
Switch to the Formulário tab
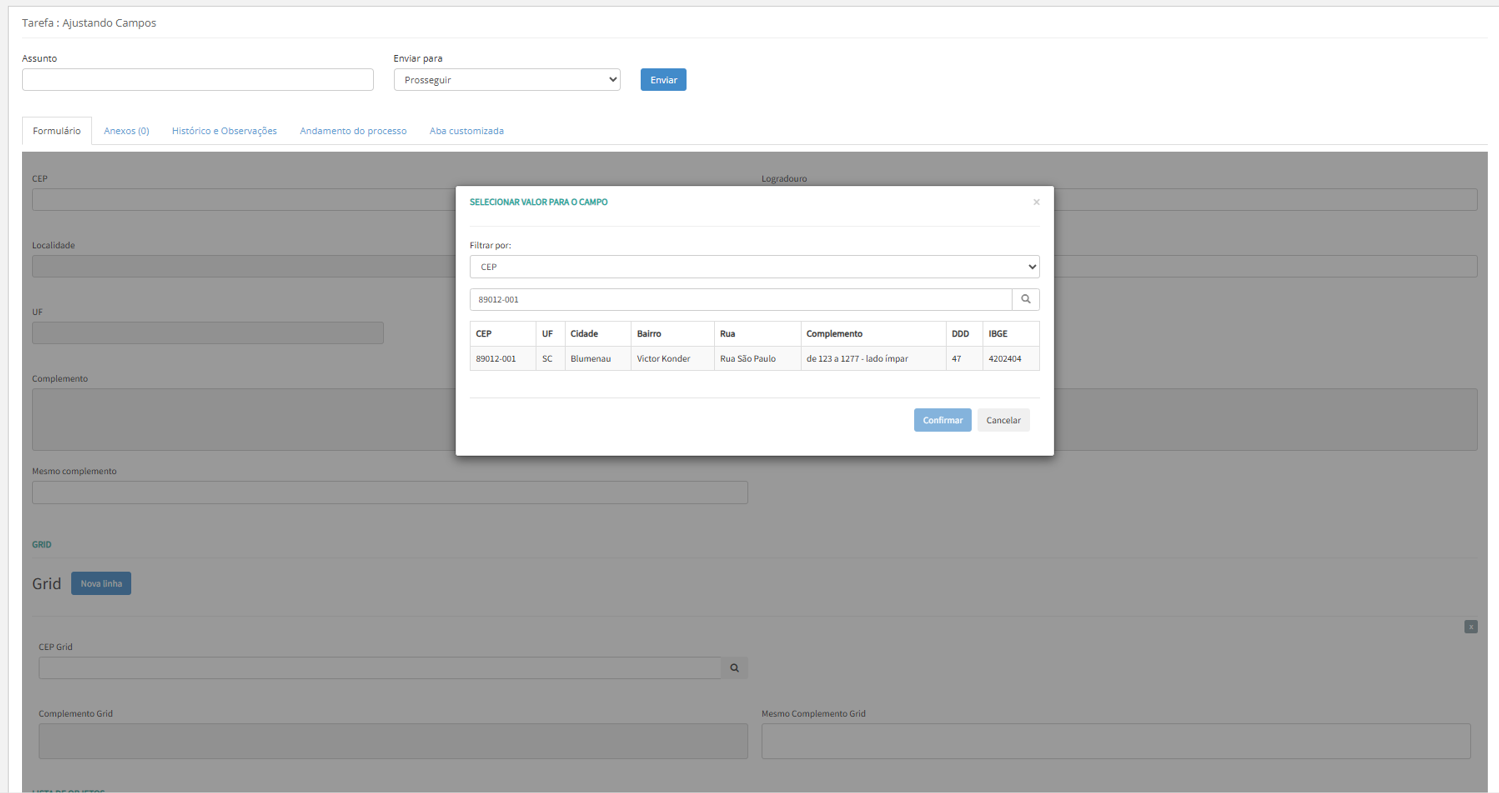tap(57, 131)
